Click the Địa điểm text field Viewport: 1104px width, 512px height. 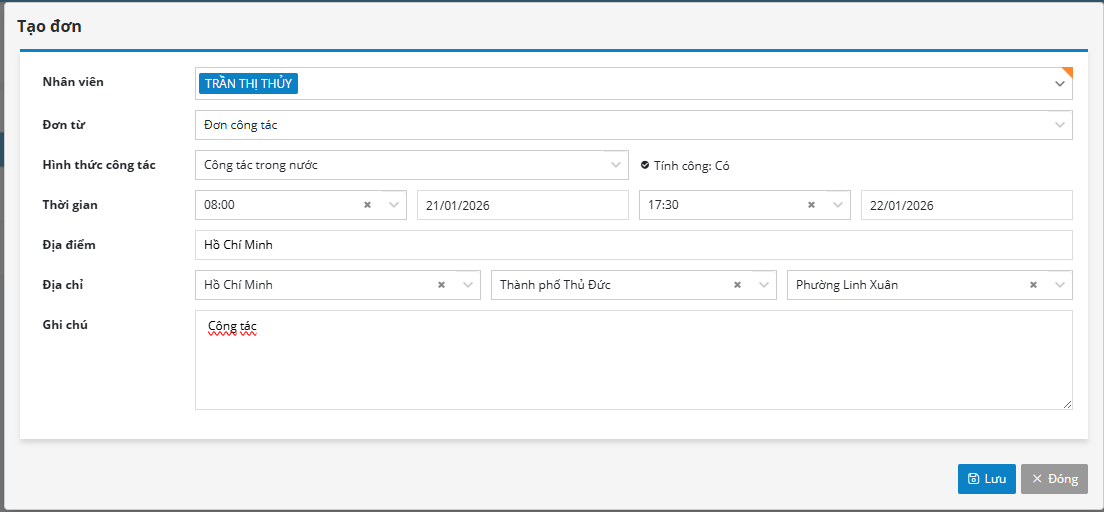633,245
